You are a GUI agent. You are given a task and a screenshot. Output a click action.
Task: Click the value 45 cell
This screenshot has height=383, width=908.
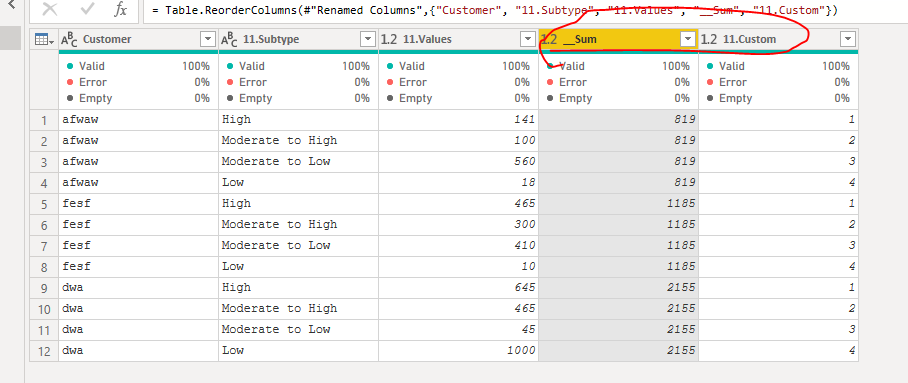[458, 330]
